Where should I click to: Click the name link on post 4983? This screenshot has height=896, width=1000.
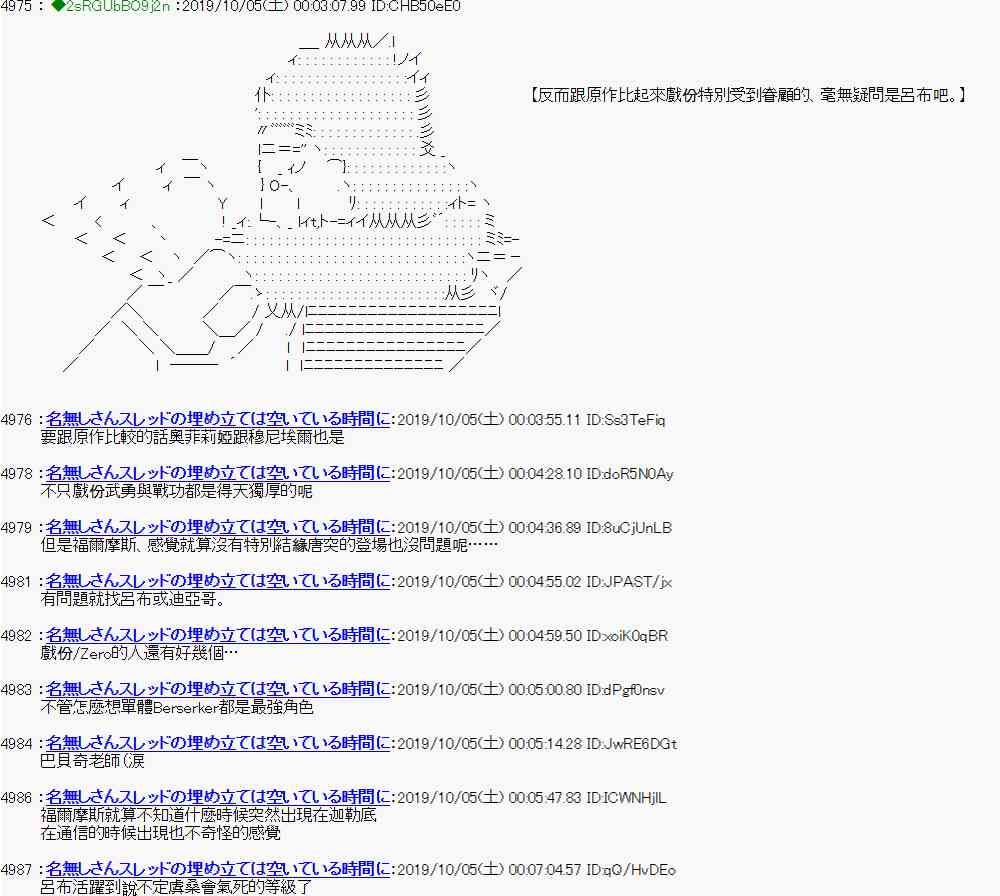coord(217,689)
